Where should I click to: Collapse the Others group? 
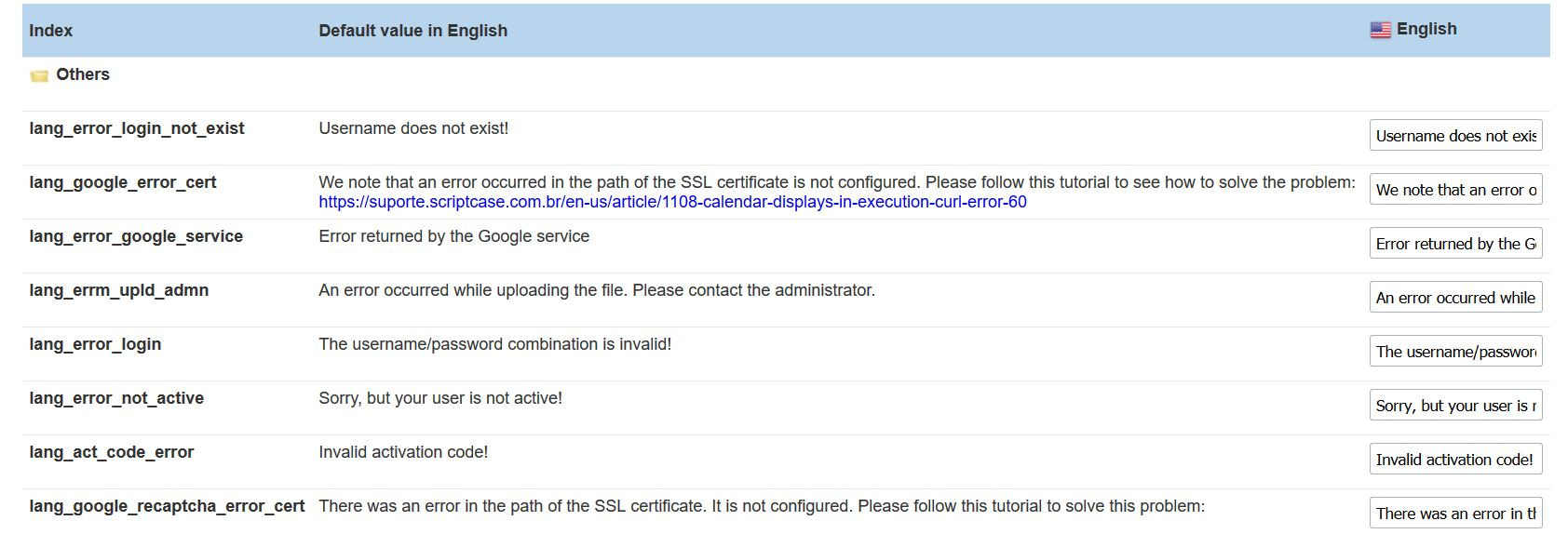point(70,74)
